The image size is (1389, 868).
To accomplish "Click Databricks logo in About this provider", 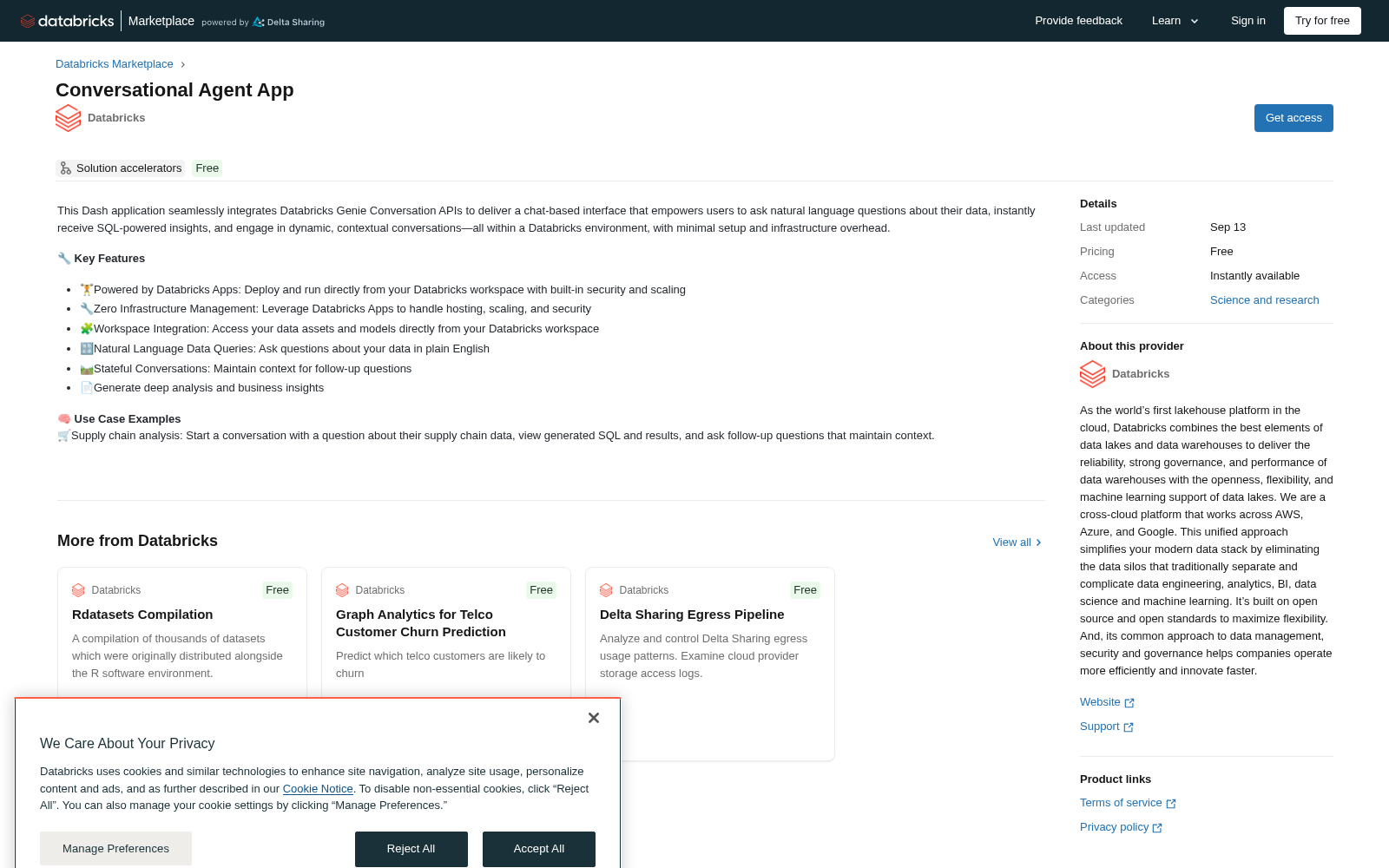I will click(x=1092, y=374).
